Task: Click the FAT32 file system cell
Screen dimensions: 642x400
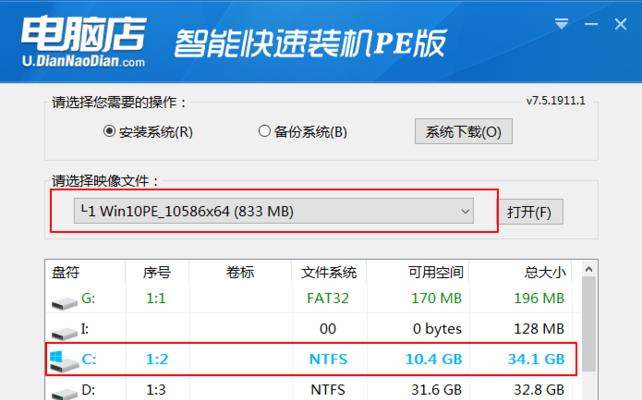Action: pos(328,298)
